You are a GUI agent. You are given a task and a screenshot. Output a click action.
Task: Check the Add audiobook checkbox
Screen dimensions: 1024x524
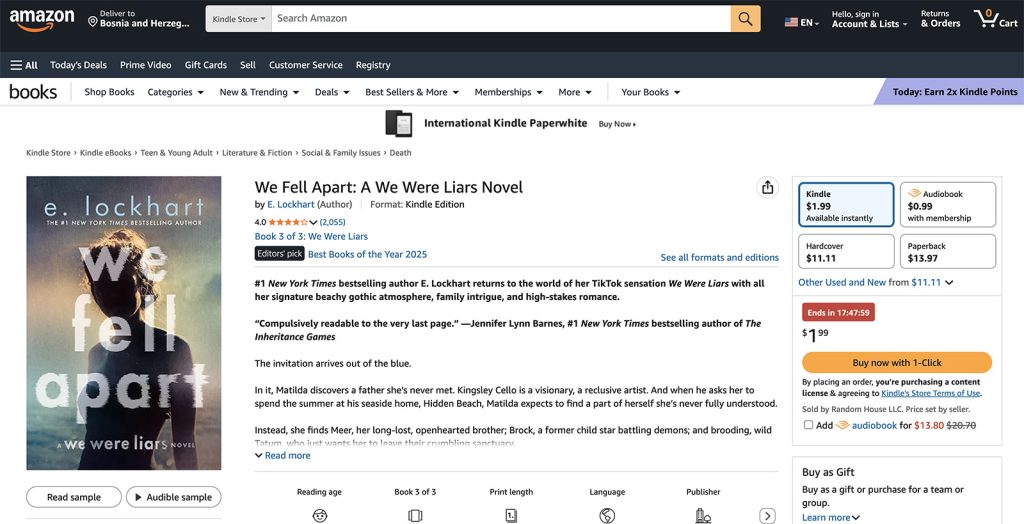point(808,425)
